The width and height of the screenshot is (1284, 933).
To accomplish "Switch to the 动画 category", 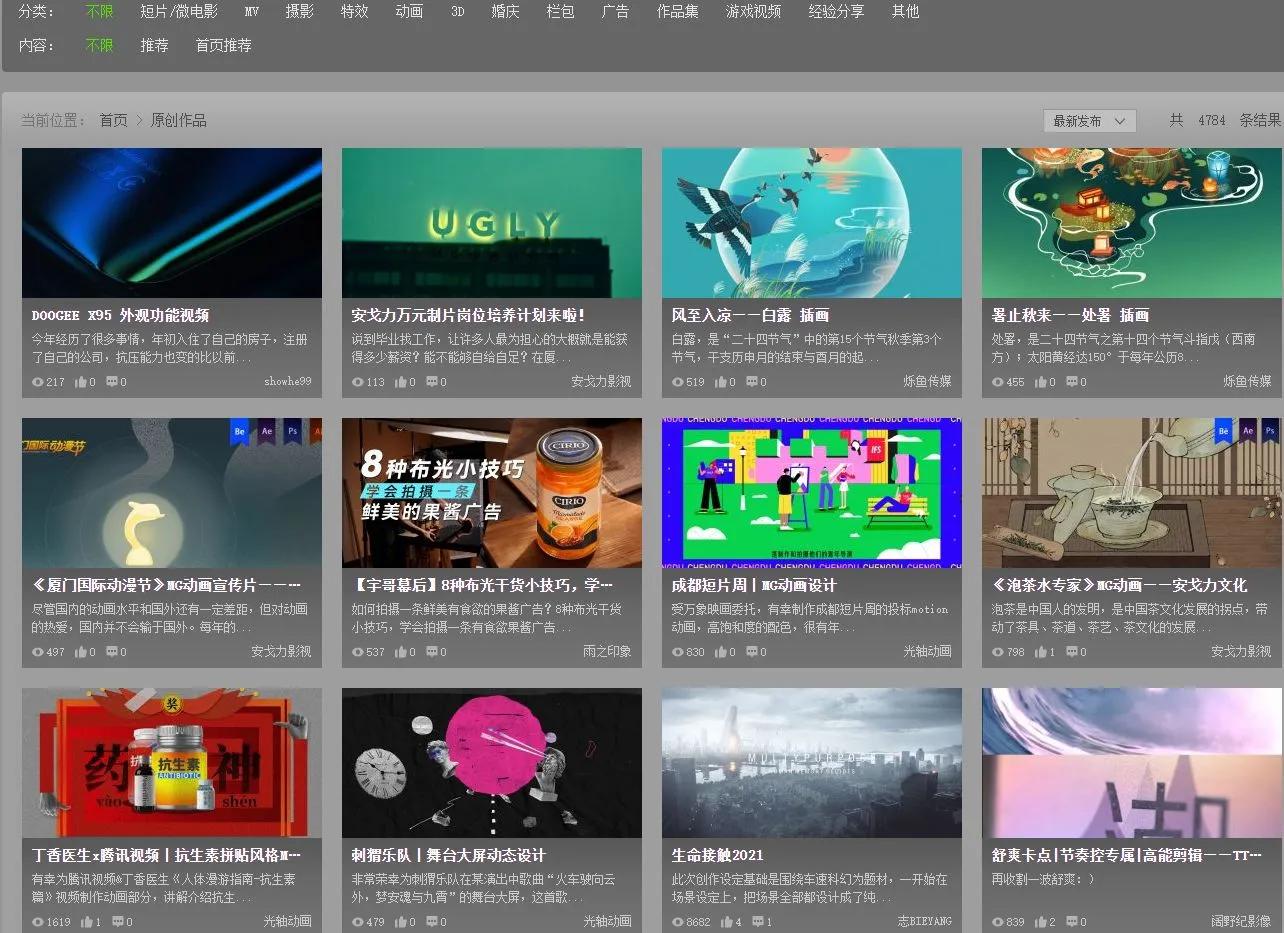I will pyautogui.click(x=409, y=12).
